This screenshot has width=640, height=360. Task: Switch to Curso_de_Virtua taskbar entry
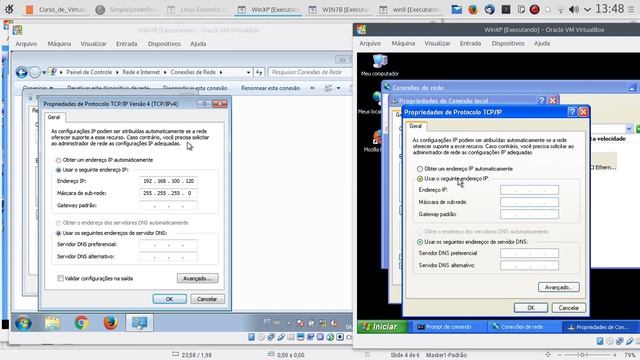point(55,9)
